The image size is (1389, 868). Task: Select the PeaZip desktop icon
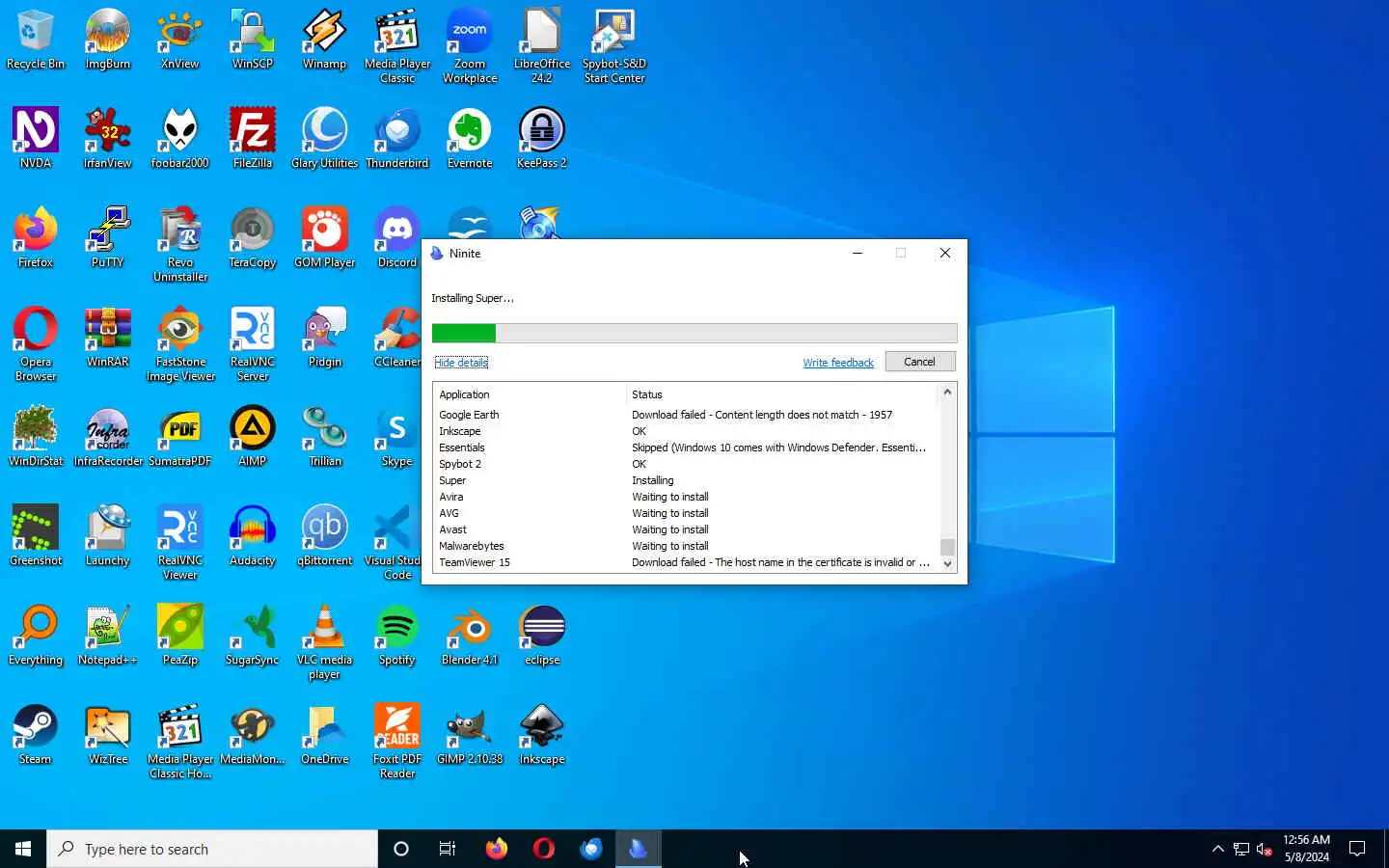[x=179, y=636]
